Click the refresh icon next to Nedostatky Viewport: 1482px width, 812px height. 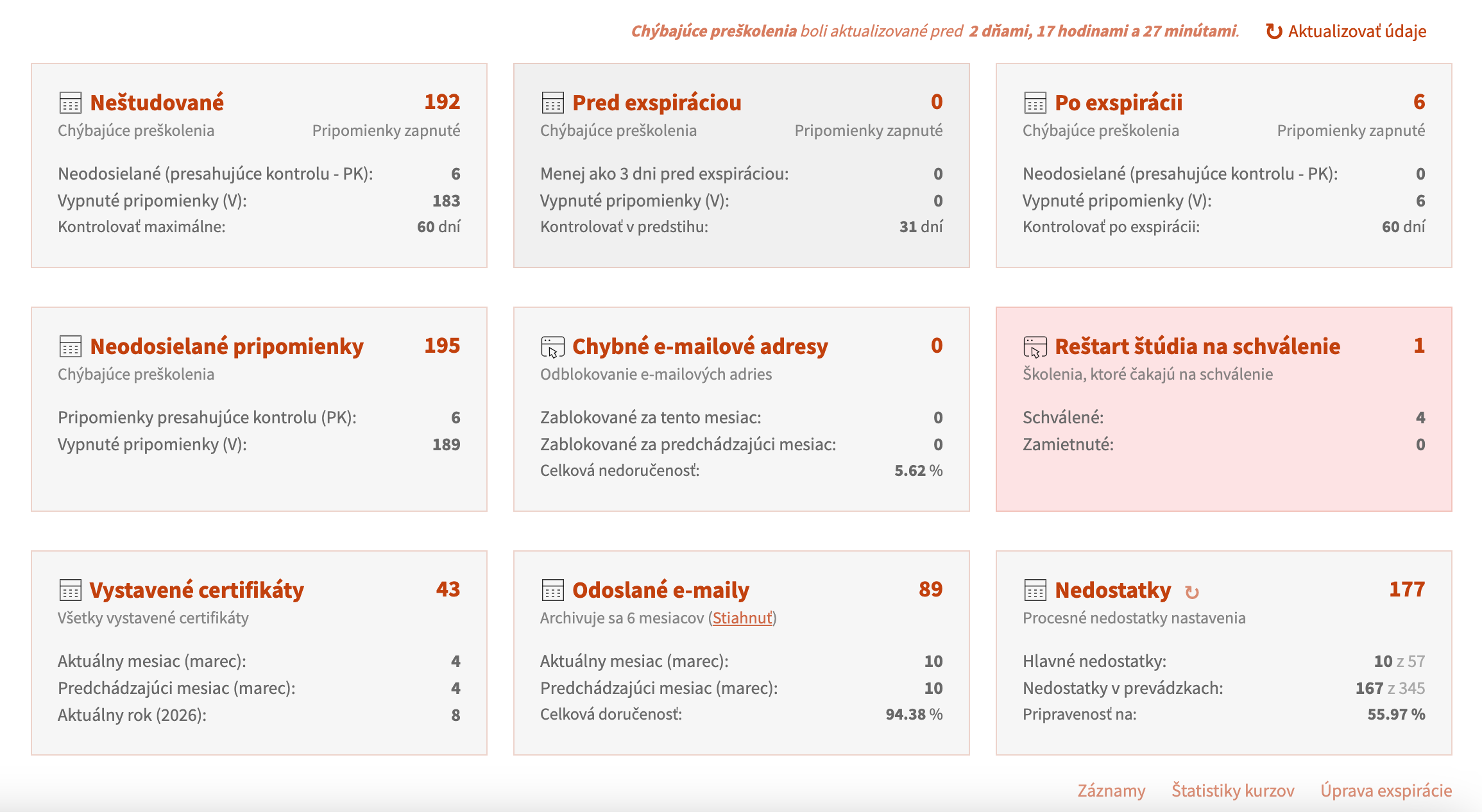point(1192,592)
